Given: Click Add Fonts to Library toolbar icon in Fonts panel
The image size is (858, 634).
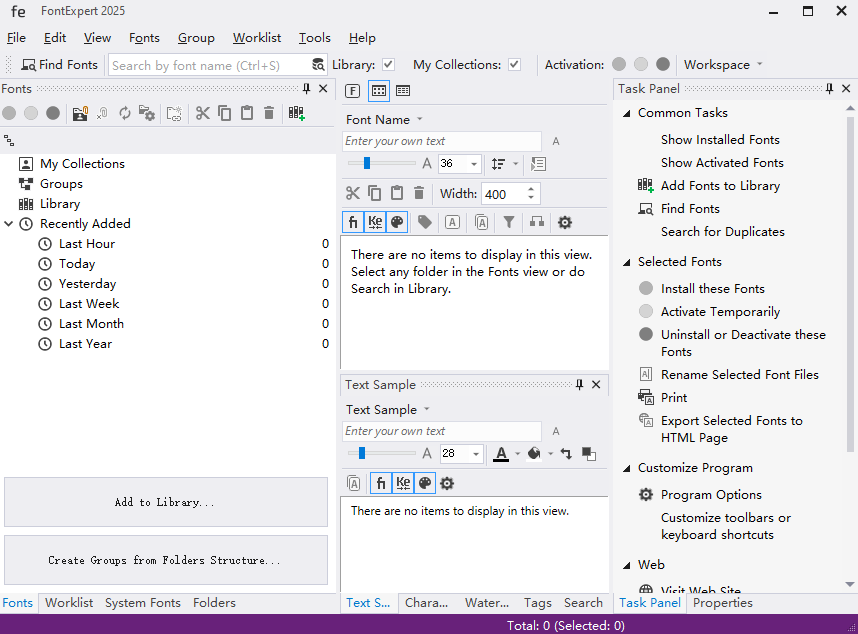Looking at the screenshot, I should coord(296,113).
